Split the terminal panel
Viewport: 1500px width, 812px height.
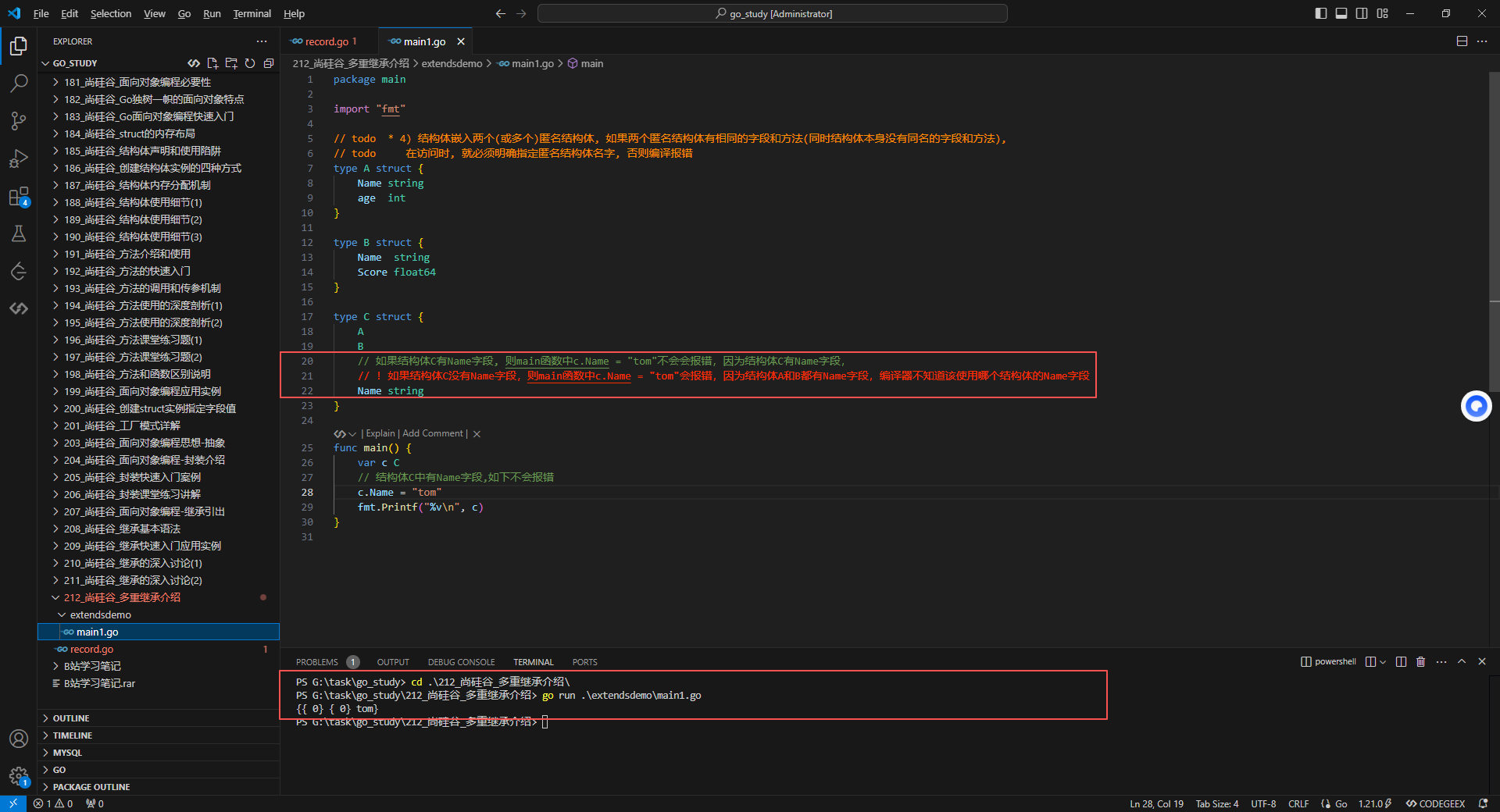pyautogui.click(x=1401, y=661)
